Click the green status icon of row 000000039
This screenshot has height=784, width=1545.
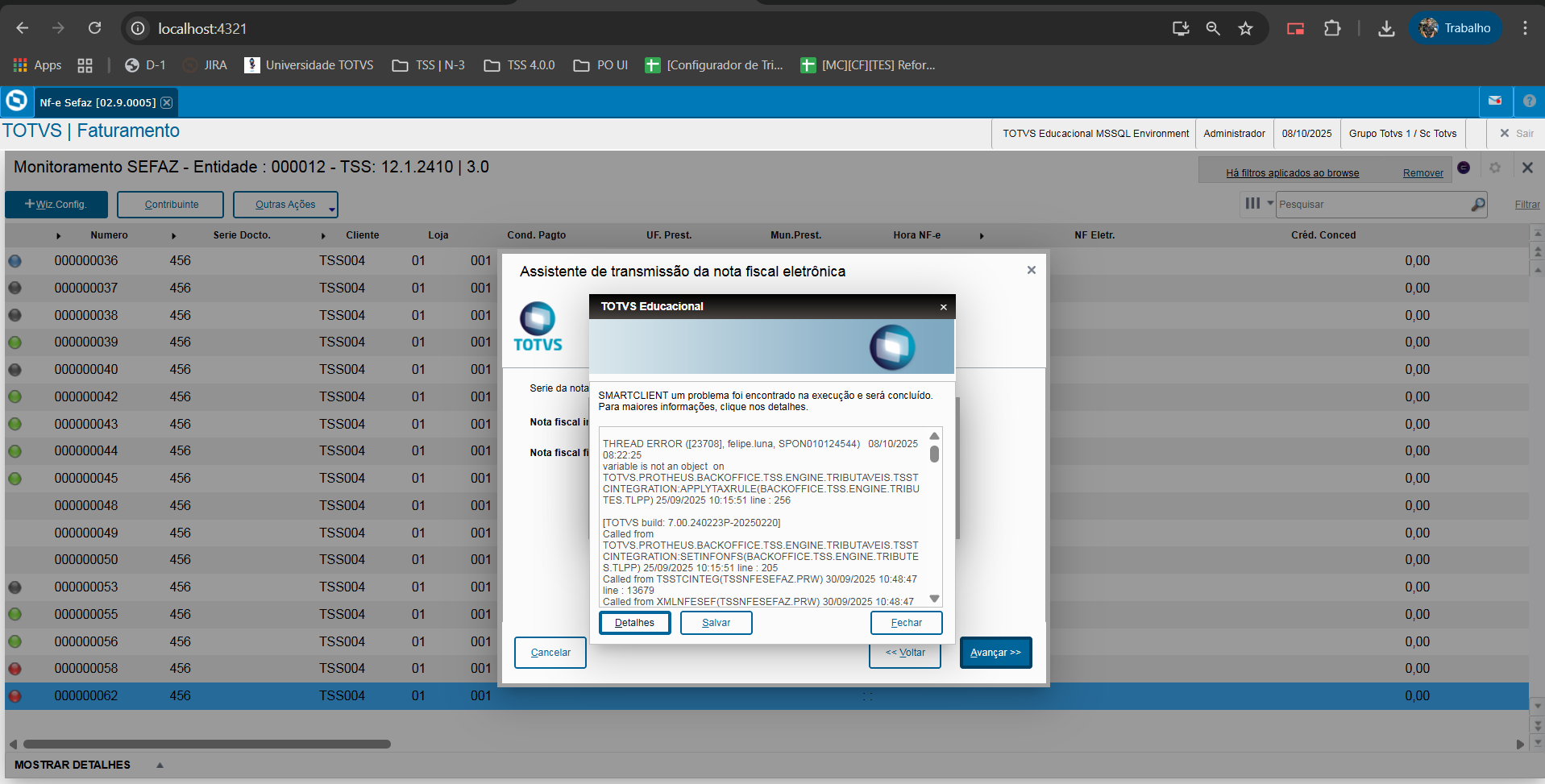coord(15,342)
